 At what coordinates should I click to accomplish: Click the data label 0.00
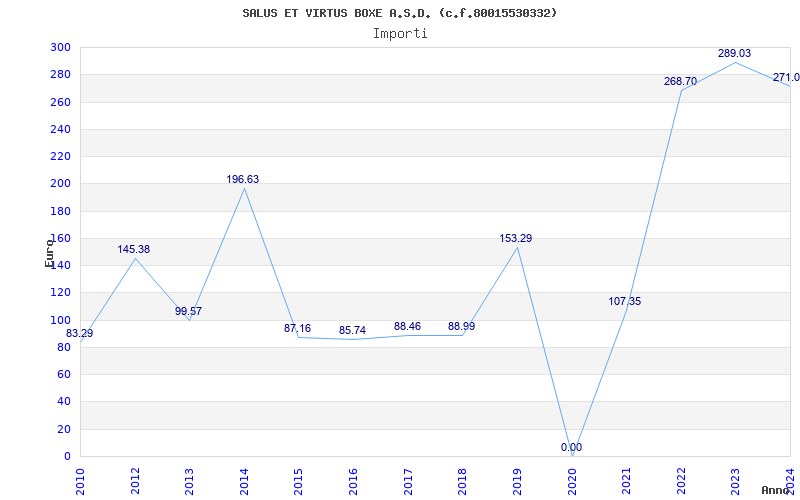point(571,447)
